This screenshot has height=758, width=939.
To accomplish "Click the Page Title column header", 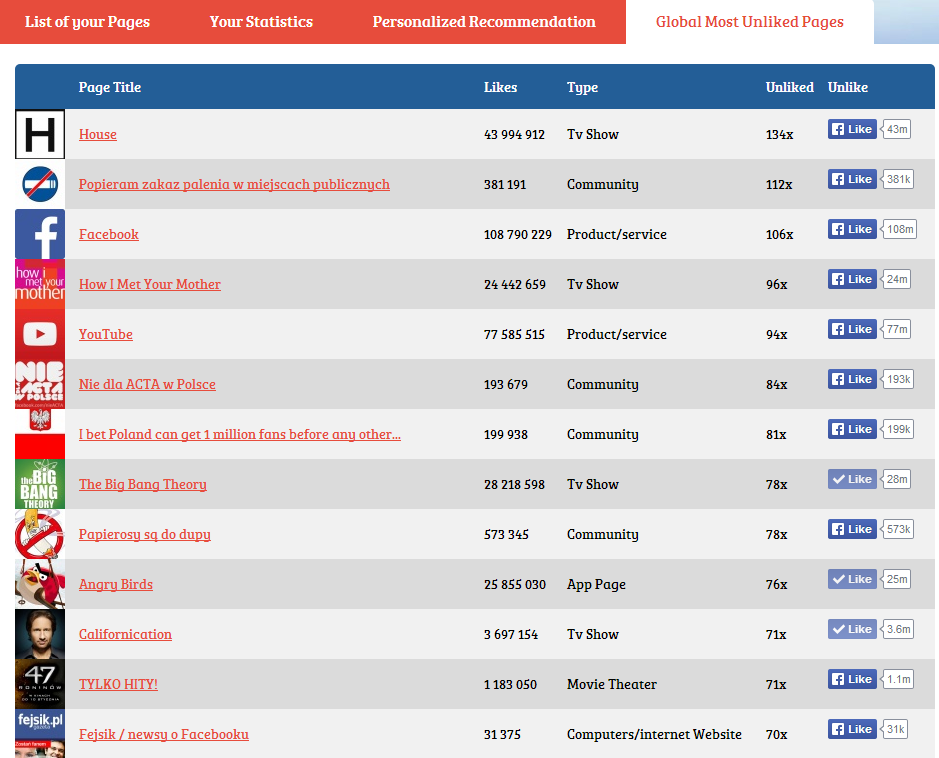I will [110, 87].
